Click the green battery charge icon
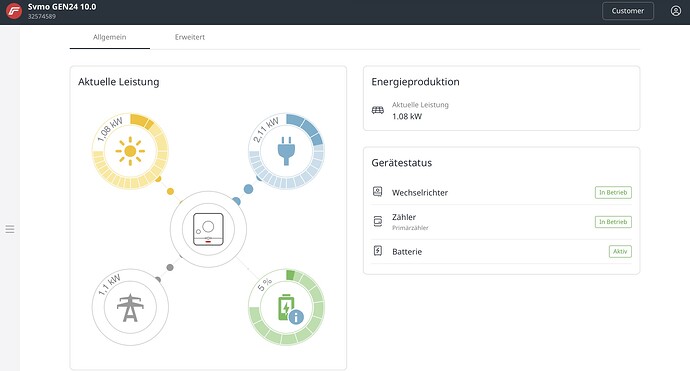 [x=285, y=307]
